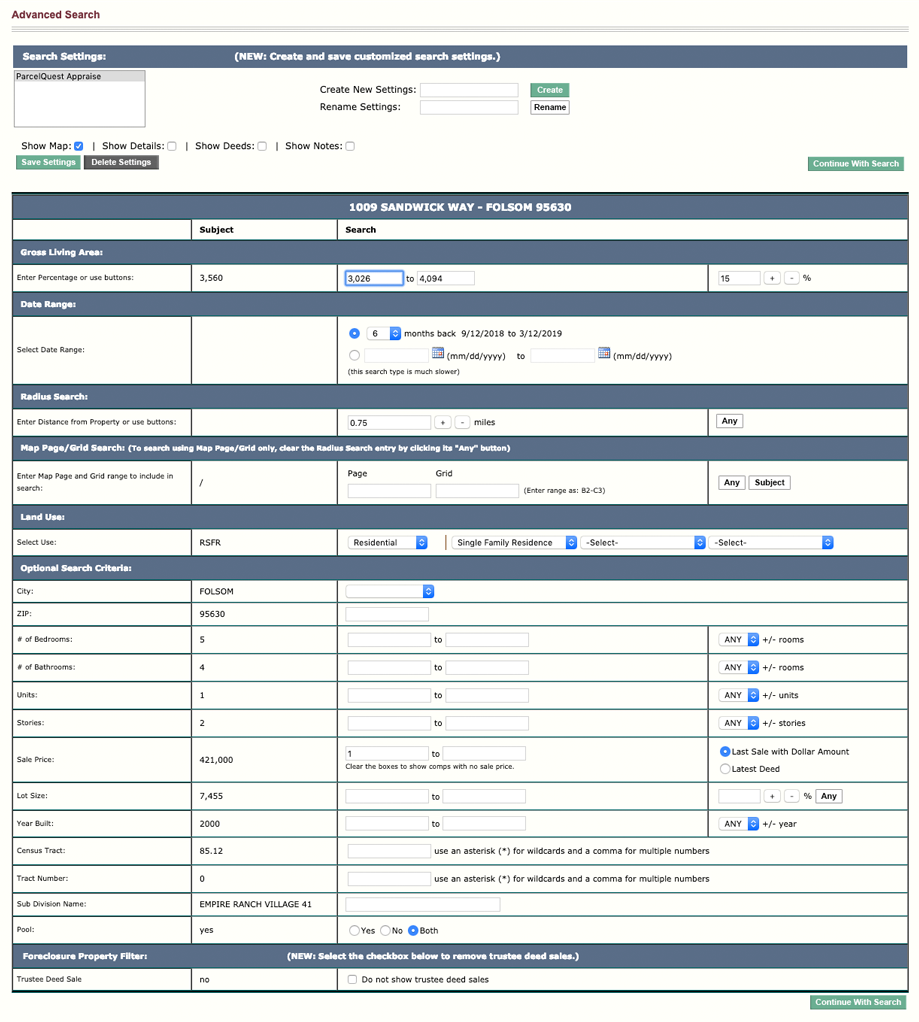The height and width of the screenshot is (1022, 919).
Task: Increase radius search miles with plus button
Action: tap(443, 422)
